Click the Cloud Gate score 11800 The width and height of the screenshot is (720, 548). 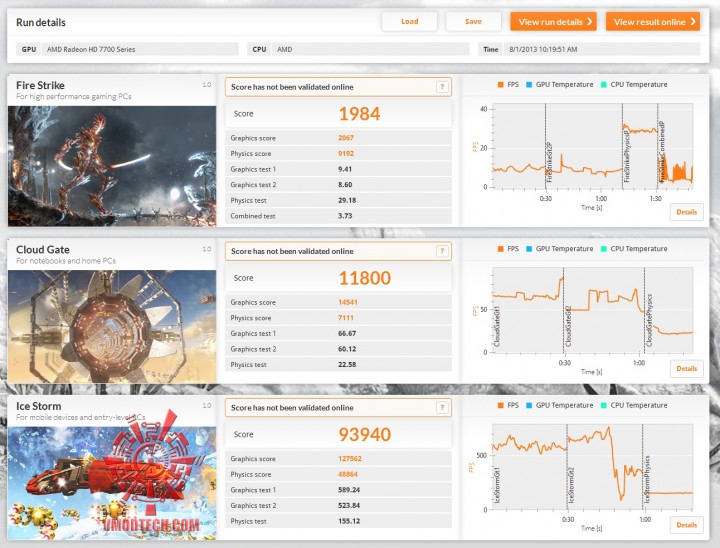tap(365, 278)
